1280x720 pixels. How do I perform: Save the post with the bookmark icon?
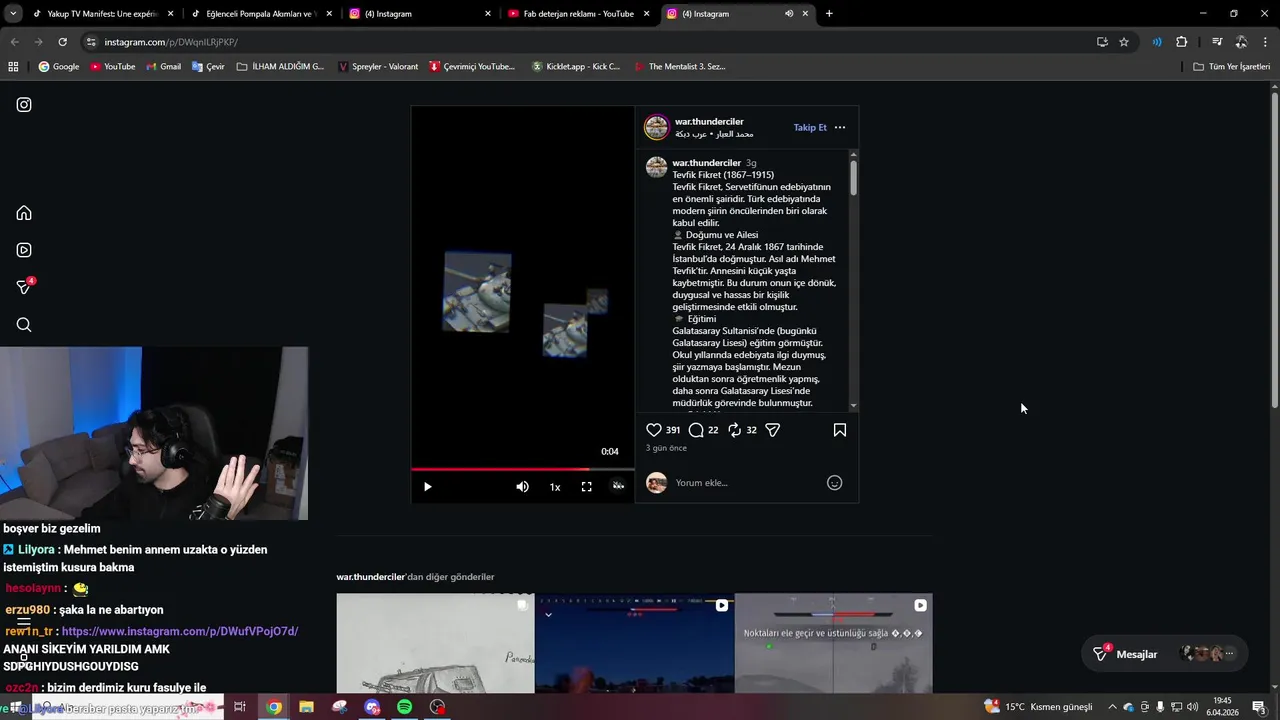tap(840, 430)
